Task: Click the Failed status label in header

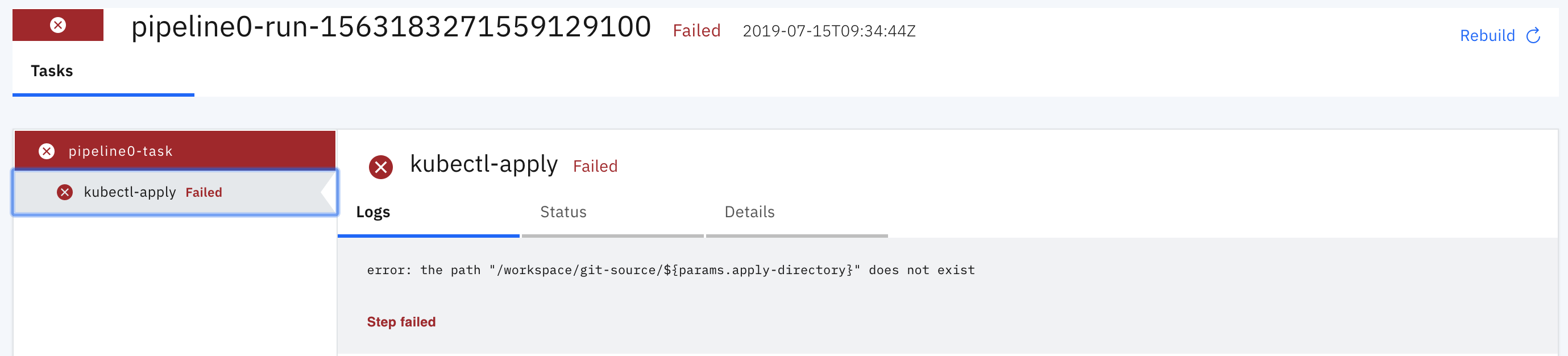Action: coord(696,31)
